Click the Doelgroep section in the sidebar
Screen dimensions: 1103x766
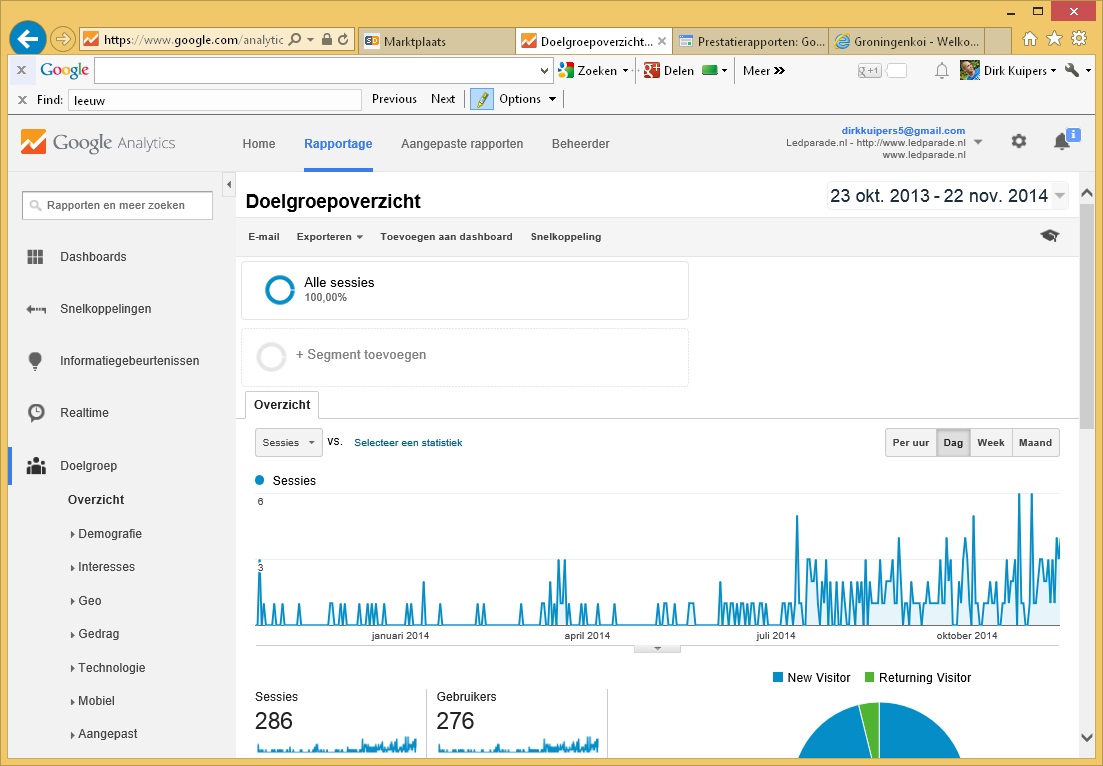click(89, 466)
